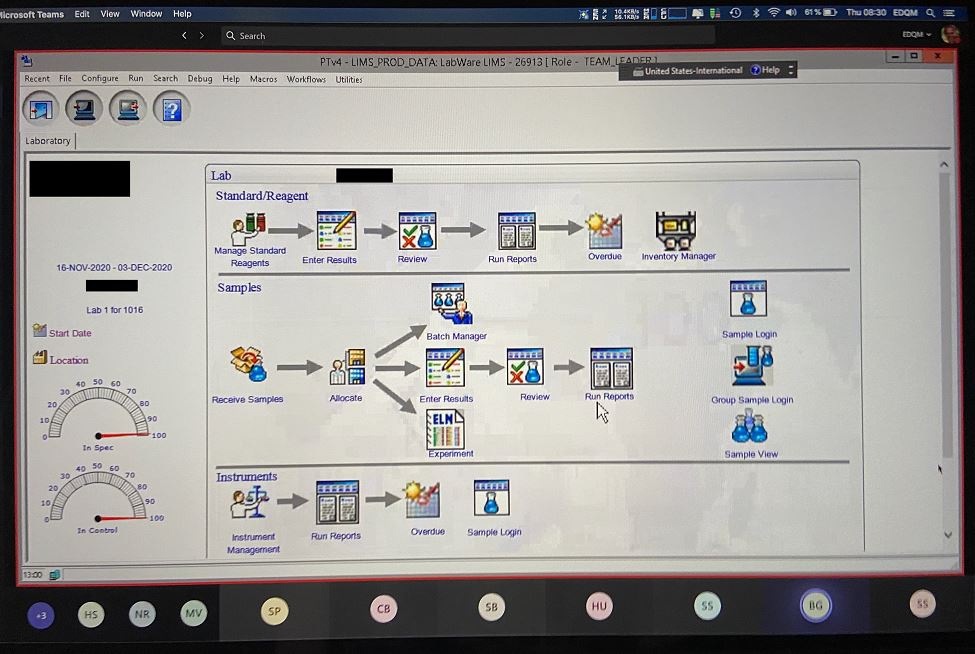Click the Location link

(68, 360)
